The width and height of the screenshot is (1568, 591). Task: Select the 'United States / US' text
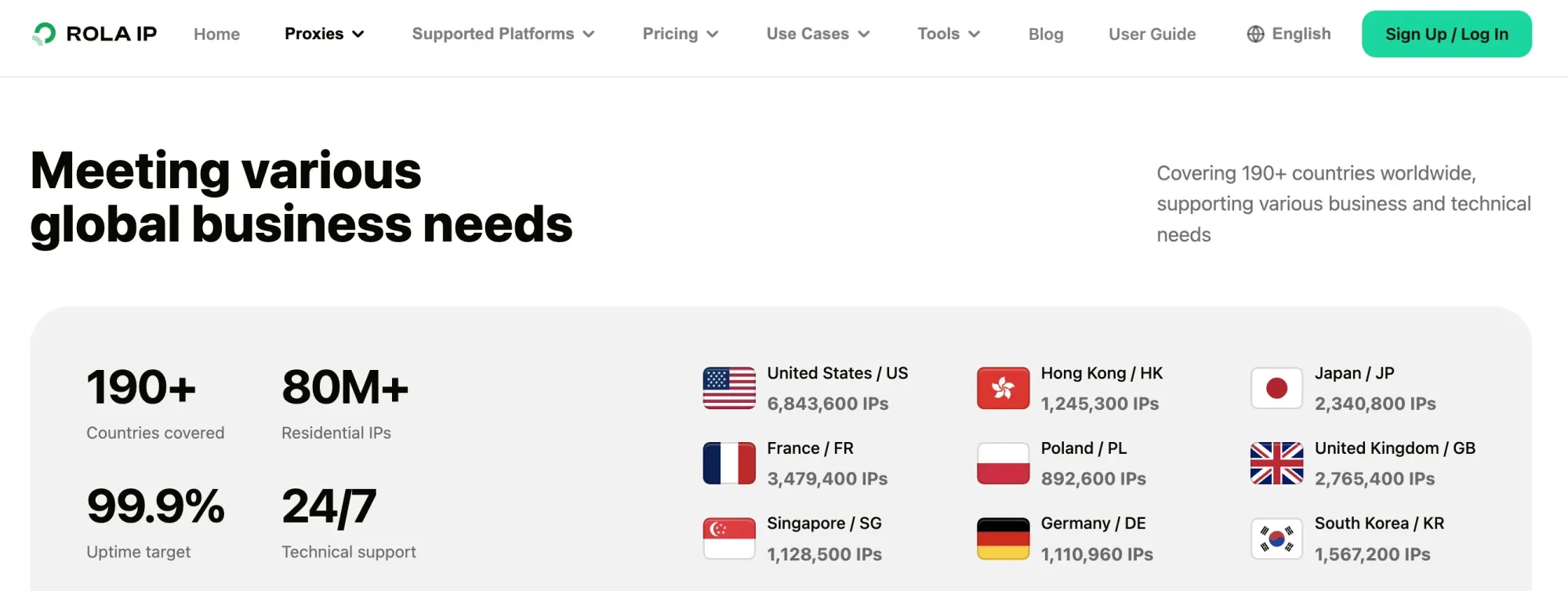click(x=837, y=373)
